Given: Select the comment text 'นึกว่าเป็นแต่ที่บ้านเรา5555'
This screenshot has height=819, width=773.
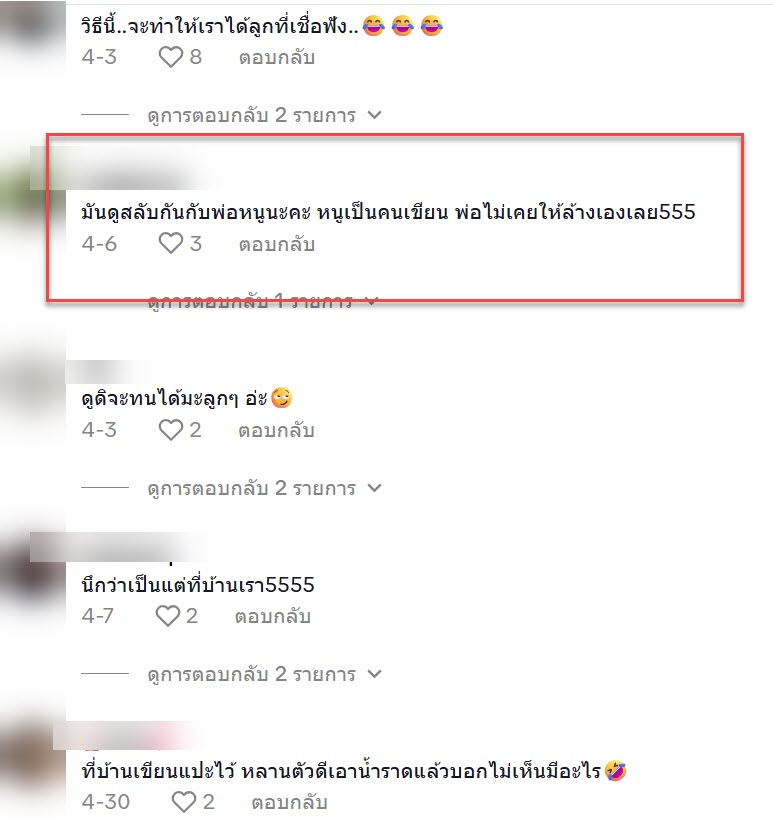Looking at the screenshot, I should click(198, 585).
